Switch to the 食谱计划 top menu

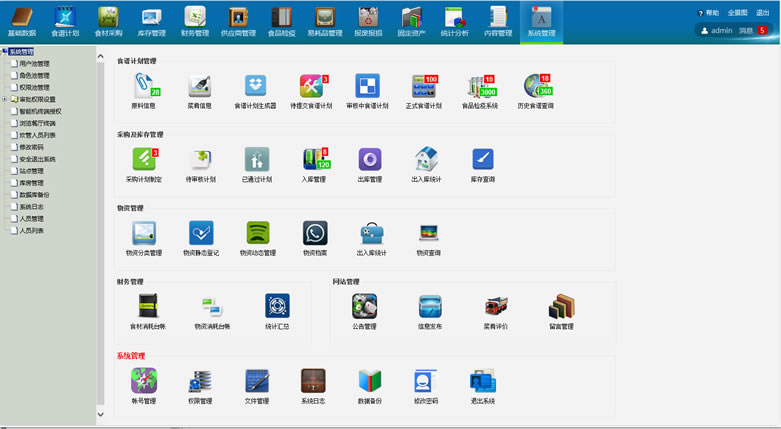point(65,21)
